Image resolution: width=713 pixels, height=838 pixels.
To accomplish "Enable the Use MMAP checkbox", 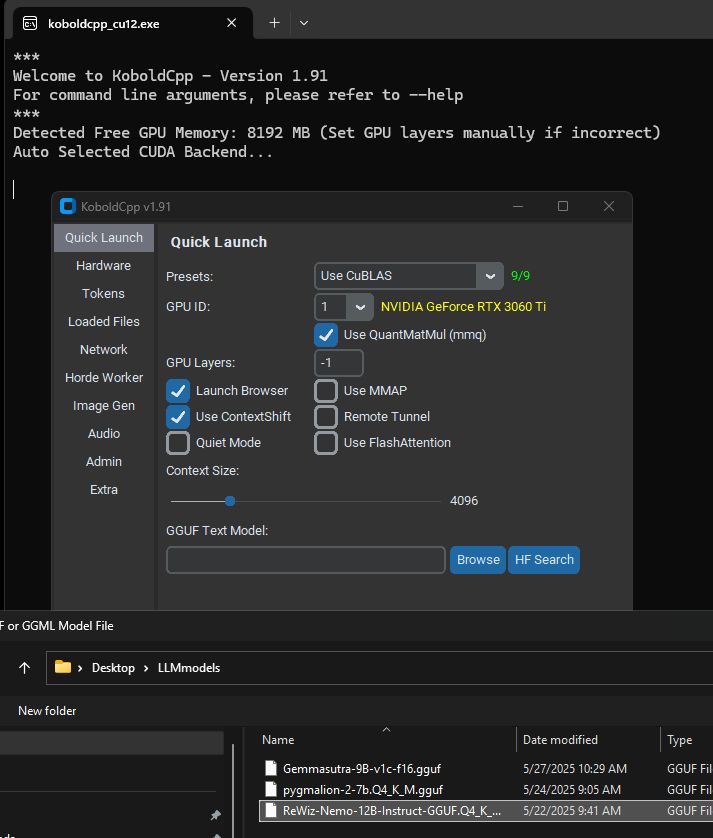I will tap(326, 391).
